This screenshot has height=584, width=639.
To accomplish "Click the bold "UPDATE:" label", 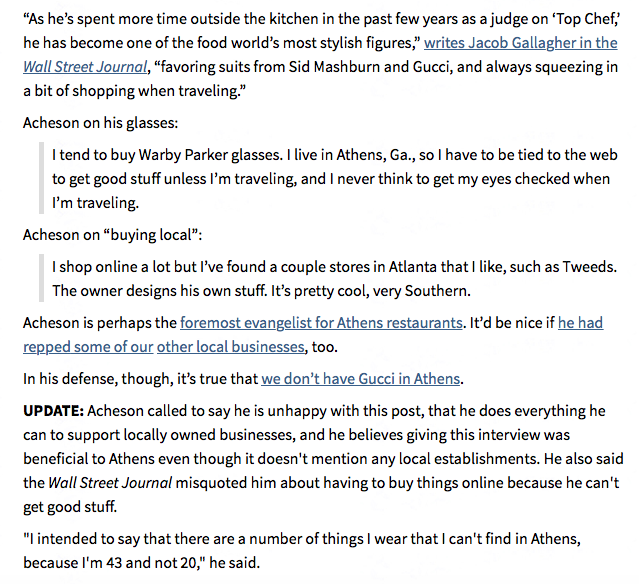I will (53, 411).
